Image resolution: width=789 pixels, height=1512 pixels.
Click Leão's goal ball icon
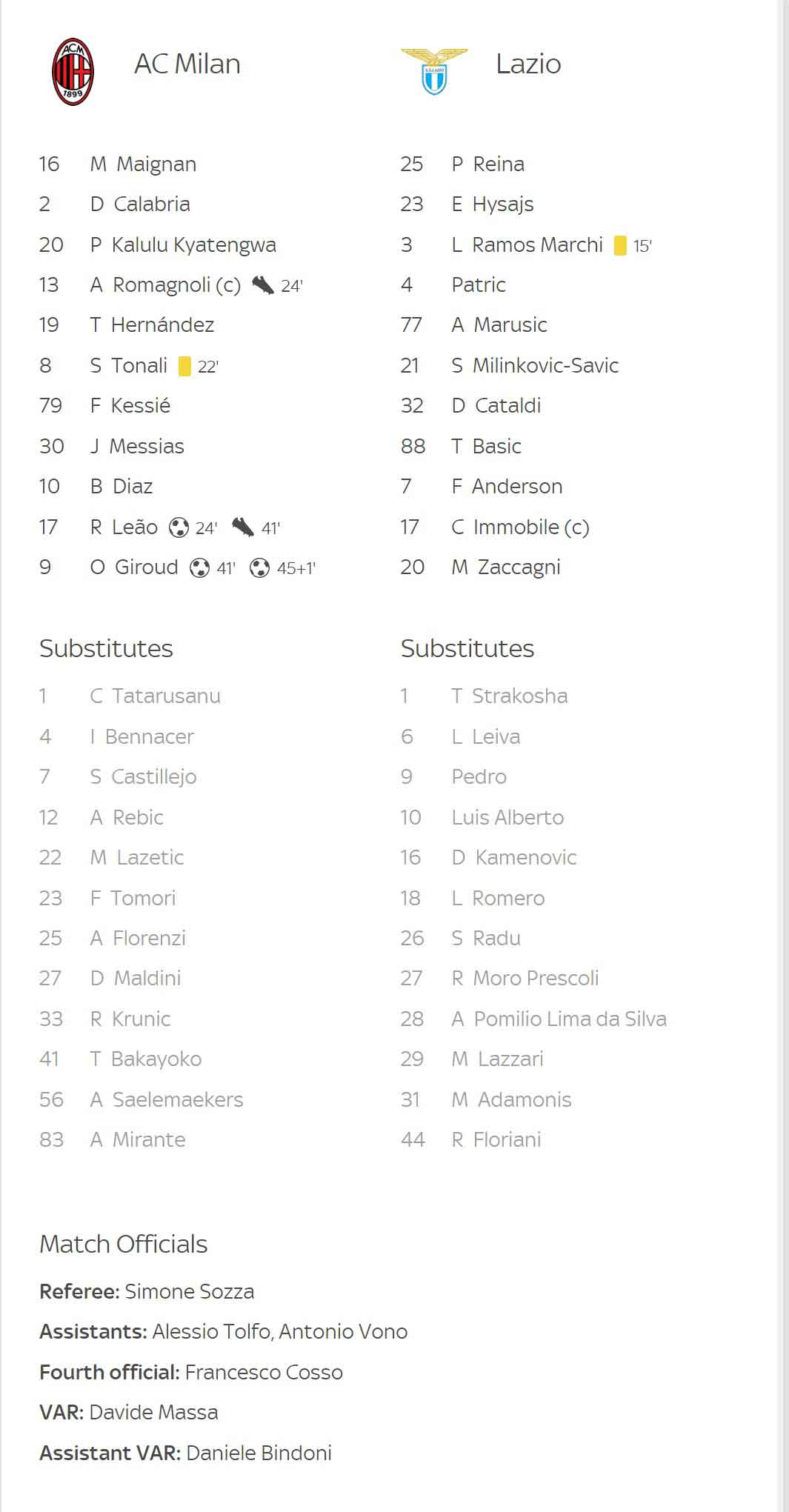pos(179,527)
